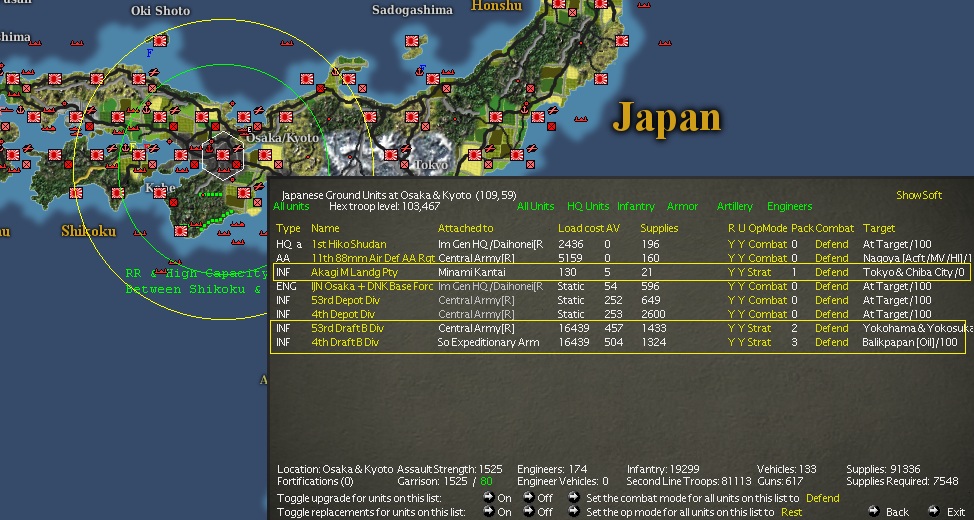This screenshot has width=974, height=520.
Task: Click 'Tokyo & Chiba City' target
Action: click(914, 272)
